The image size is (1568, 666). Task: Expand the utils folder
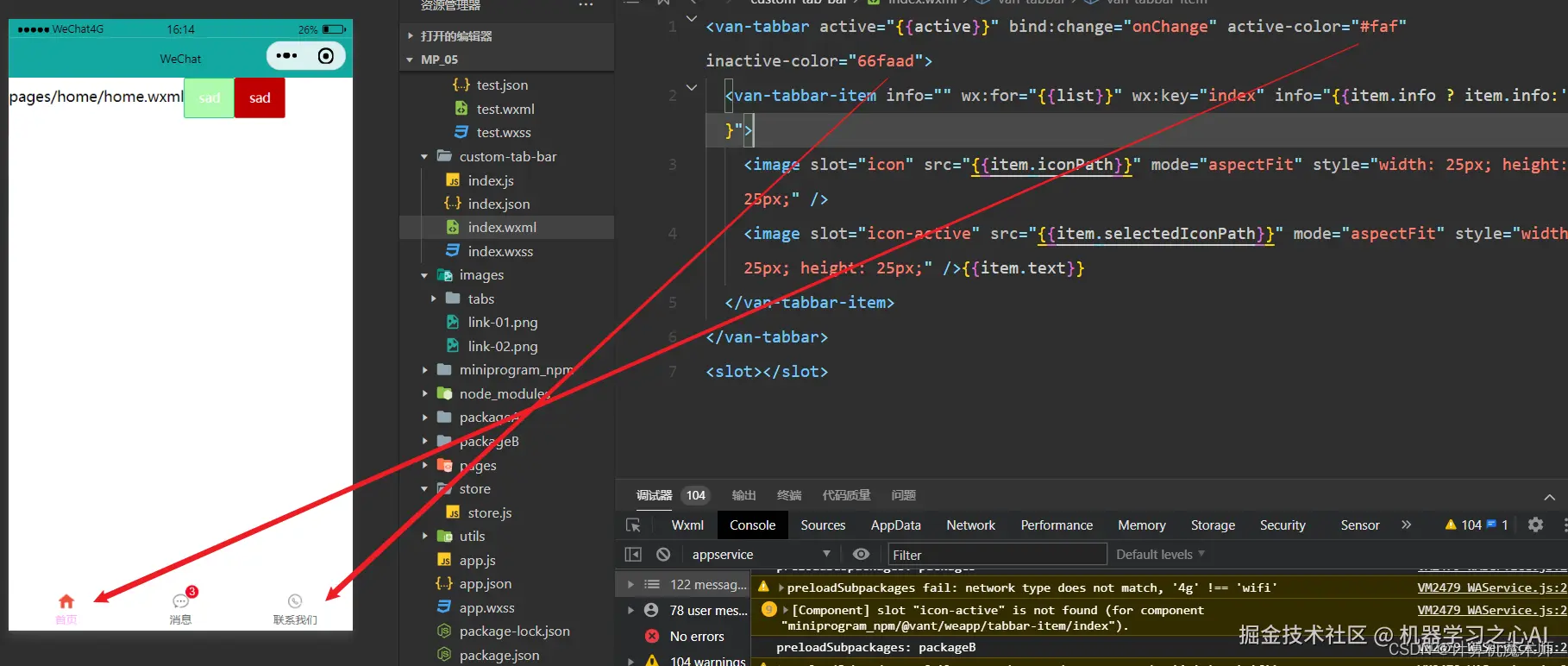click(424, 537)
